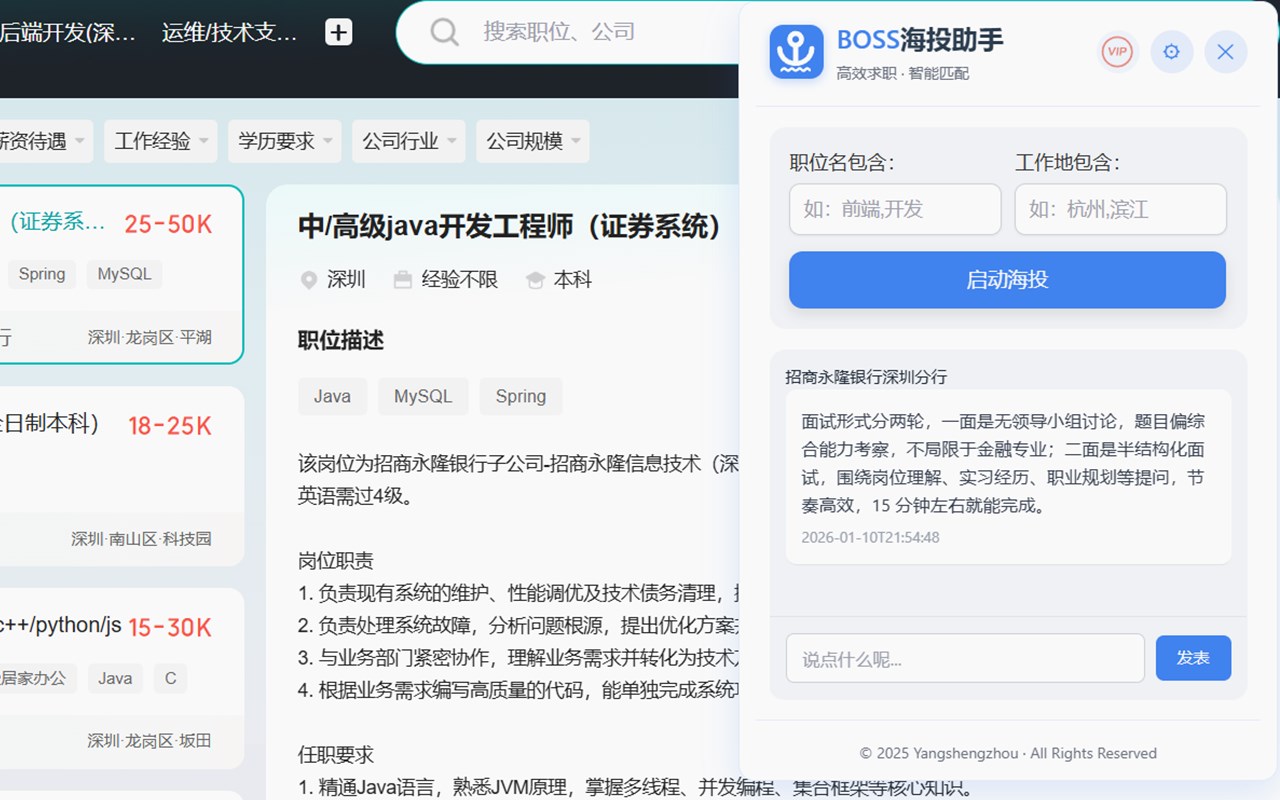The width and height of the screenshot is (1280, 800).
Task: Click the plus icon to add a job tab
Action: (x=339, y=32)
